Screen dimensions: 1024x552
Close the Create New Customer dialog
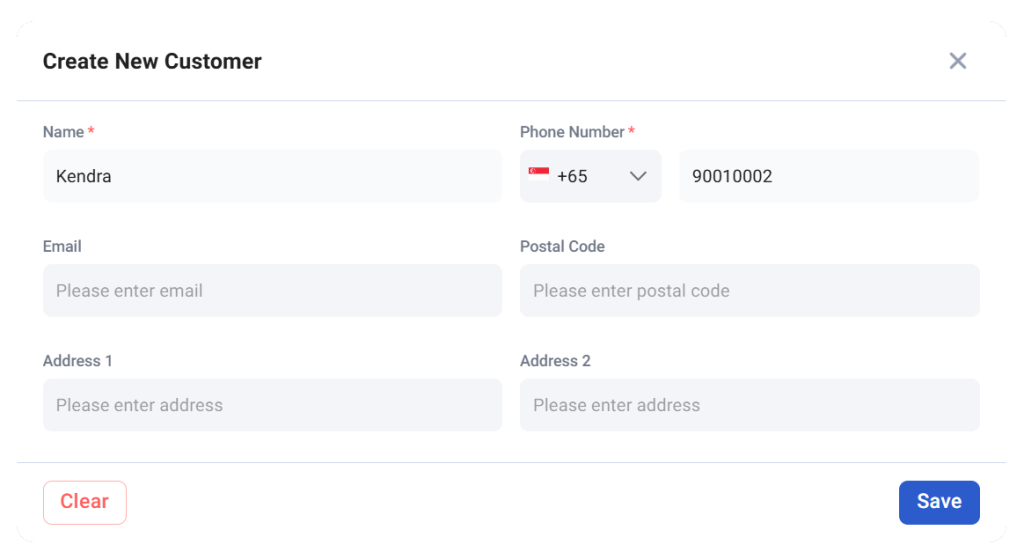[957, 61]
